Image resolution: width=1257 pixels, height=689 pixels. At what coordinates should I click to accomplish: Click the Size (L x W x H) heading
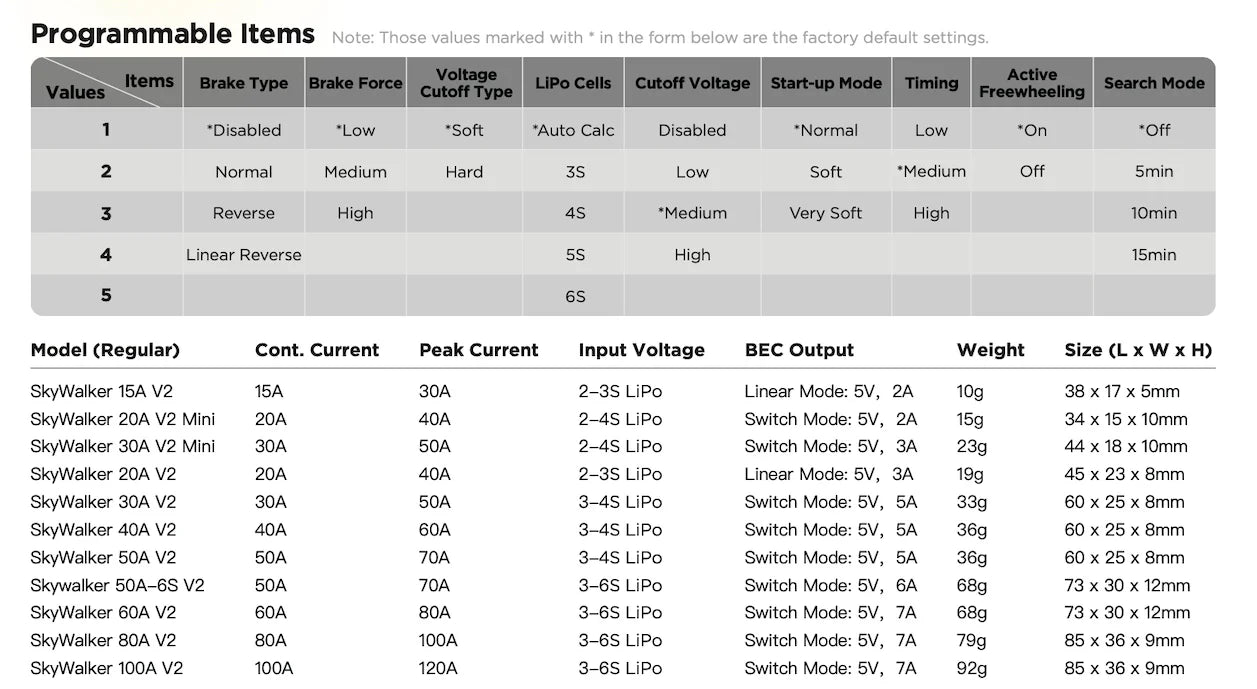click(x=1138, y=350)
